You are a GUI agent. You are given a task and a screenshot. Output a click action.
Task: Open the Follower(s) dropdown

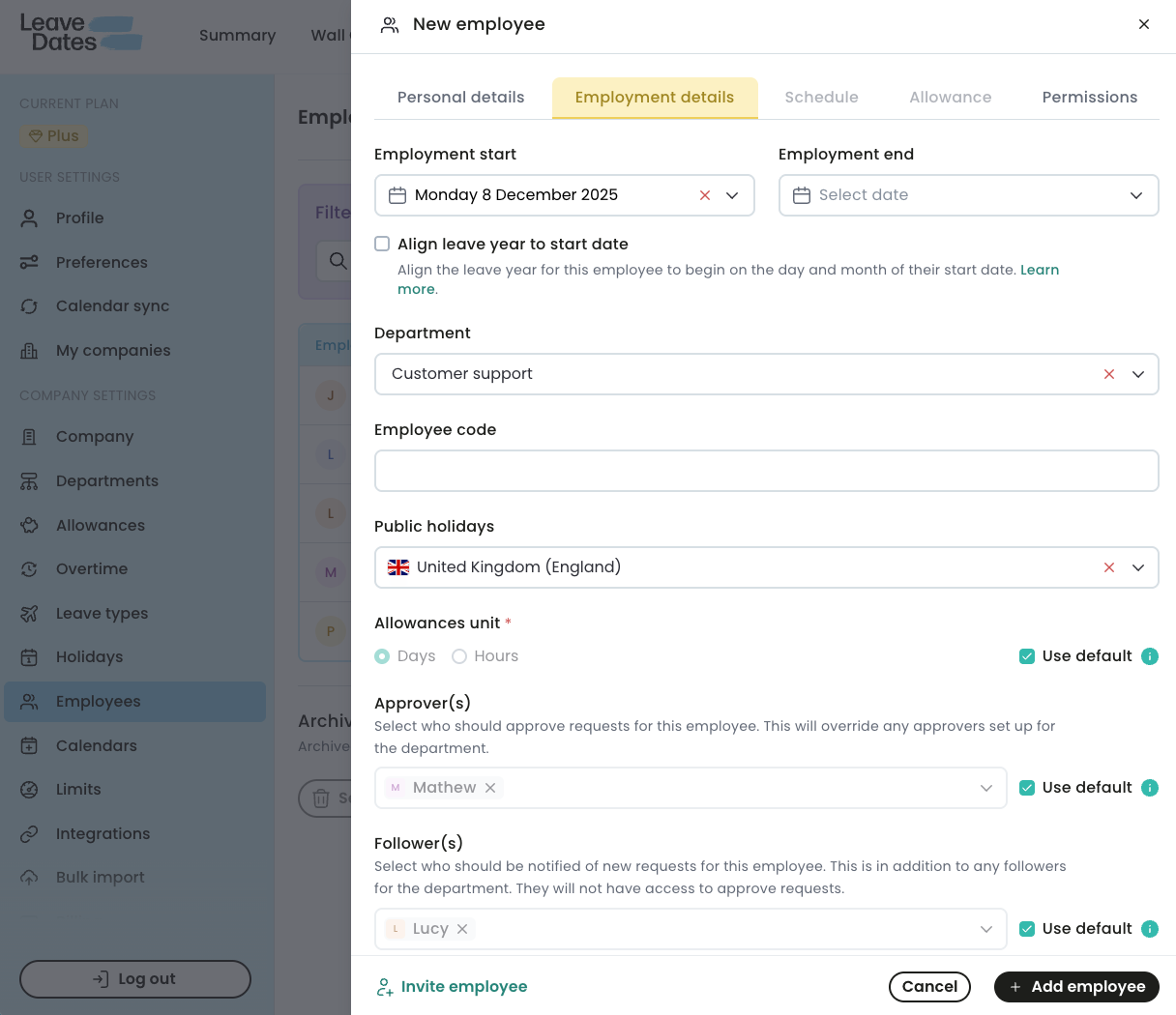pyautogui.click(x=986, y=929)
